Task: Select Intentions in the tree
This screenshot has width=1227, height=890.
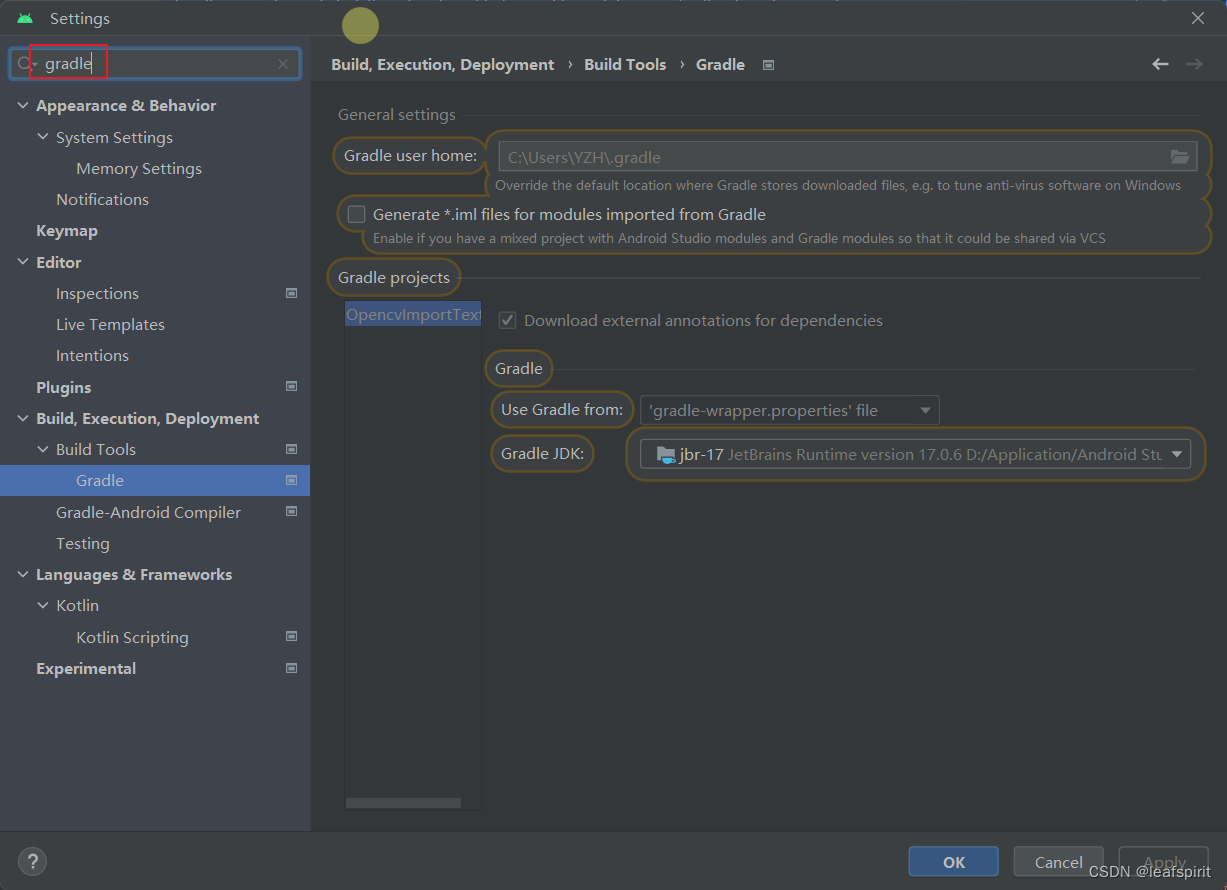Action: [92, 355]
